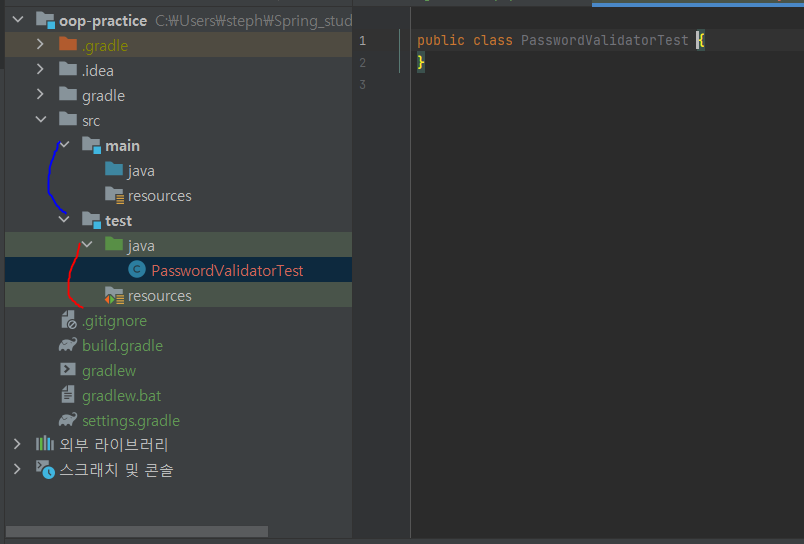Select the .gradle folder label

[x=105, y=46]
